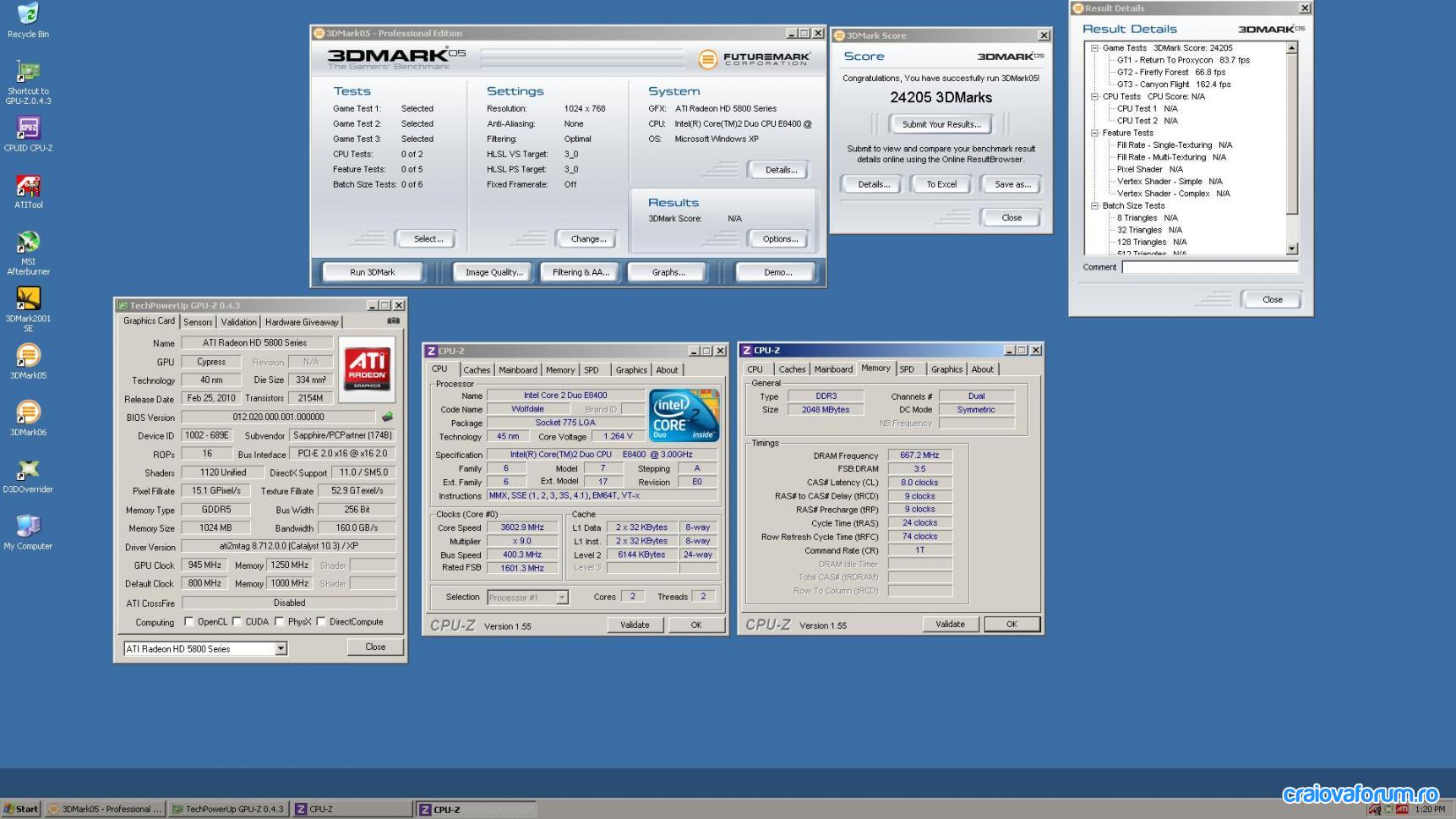
Task: Launch the D3DOverrider desktop icon
Action: tap(28, 476)
